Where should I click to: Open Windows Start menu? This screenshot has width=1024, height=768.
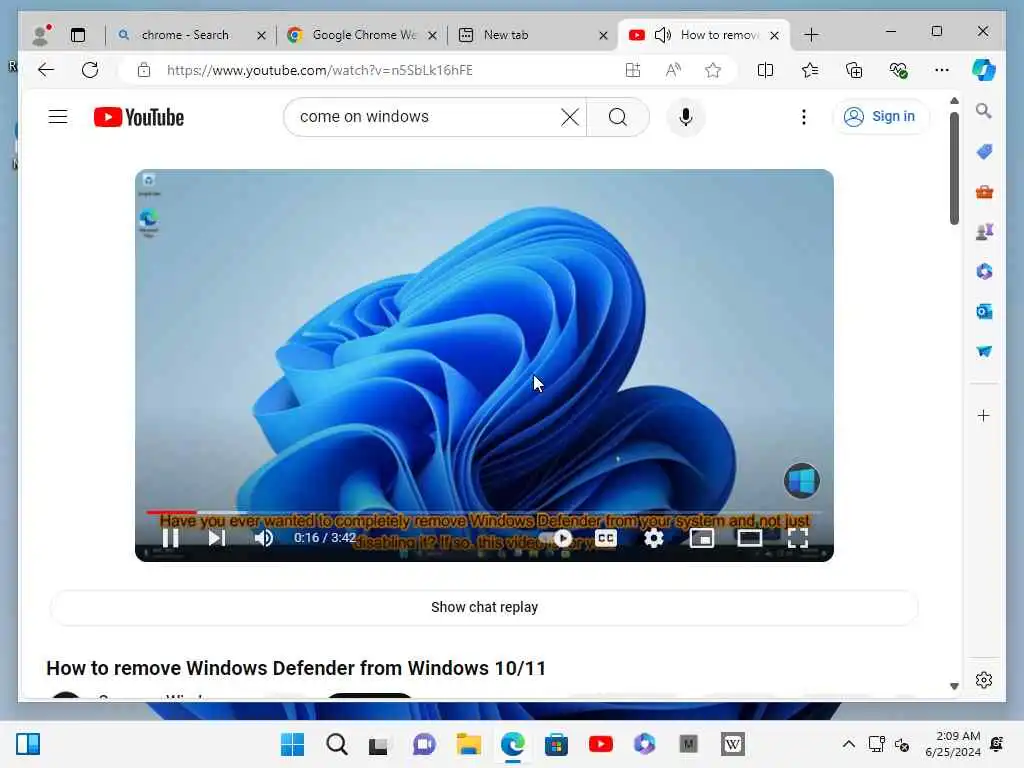pyautogui.click(x=292, y=744)
